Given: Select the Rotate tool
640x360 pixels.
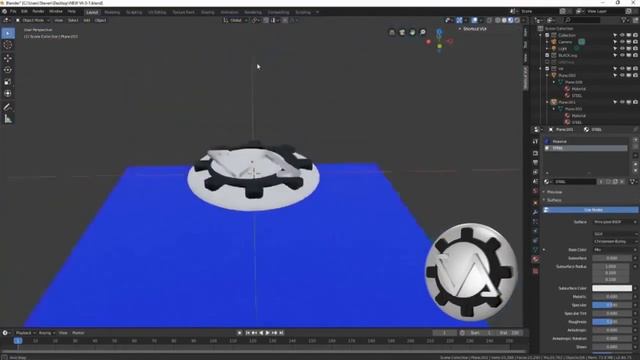Looking at the screenshot, I should [8, 70].
